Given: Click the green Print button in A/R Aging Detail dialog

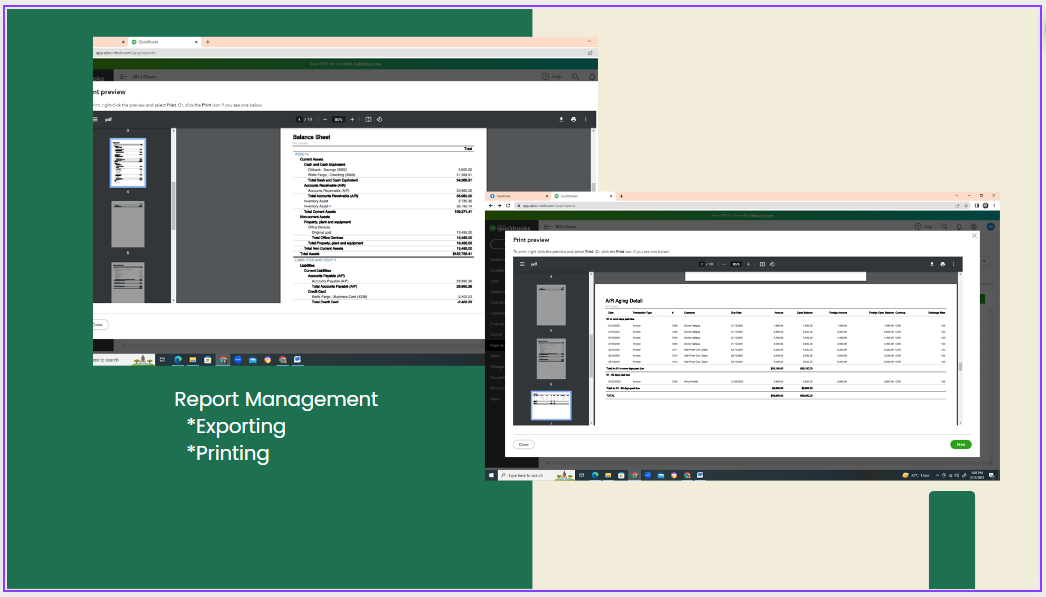Looking at the screenshot, I should coord(961,444).
